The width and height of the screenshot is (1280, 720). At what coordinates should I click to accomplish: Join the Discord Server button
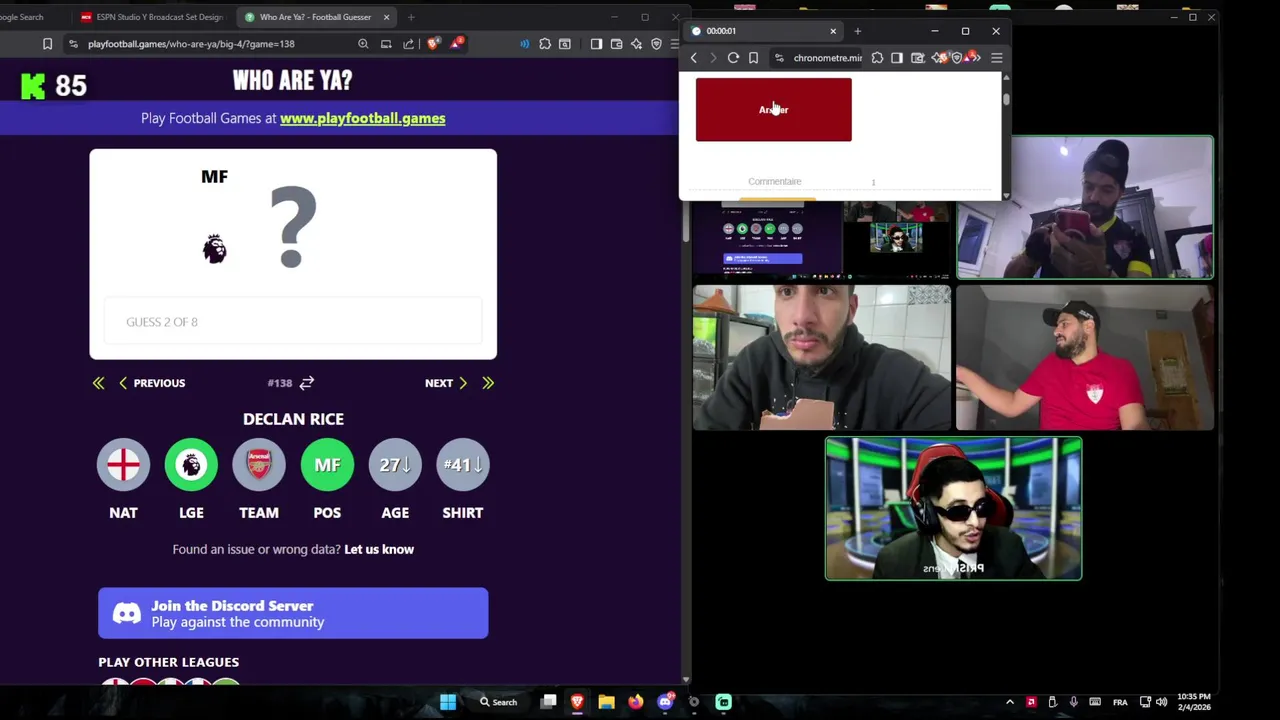pyautogui.click(x=293, y=613)
